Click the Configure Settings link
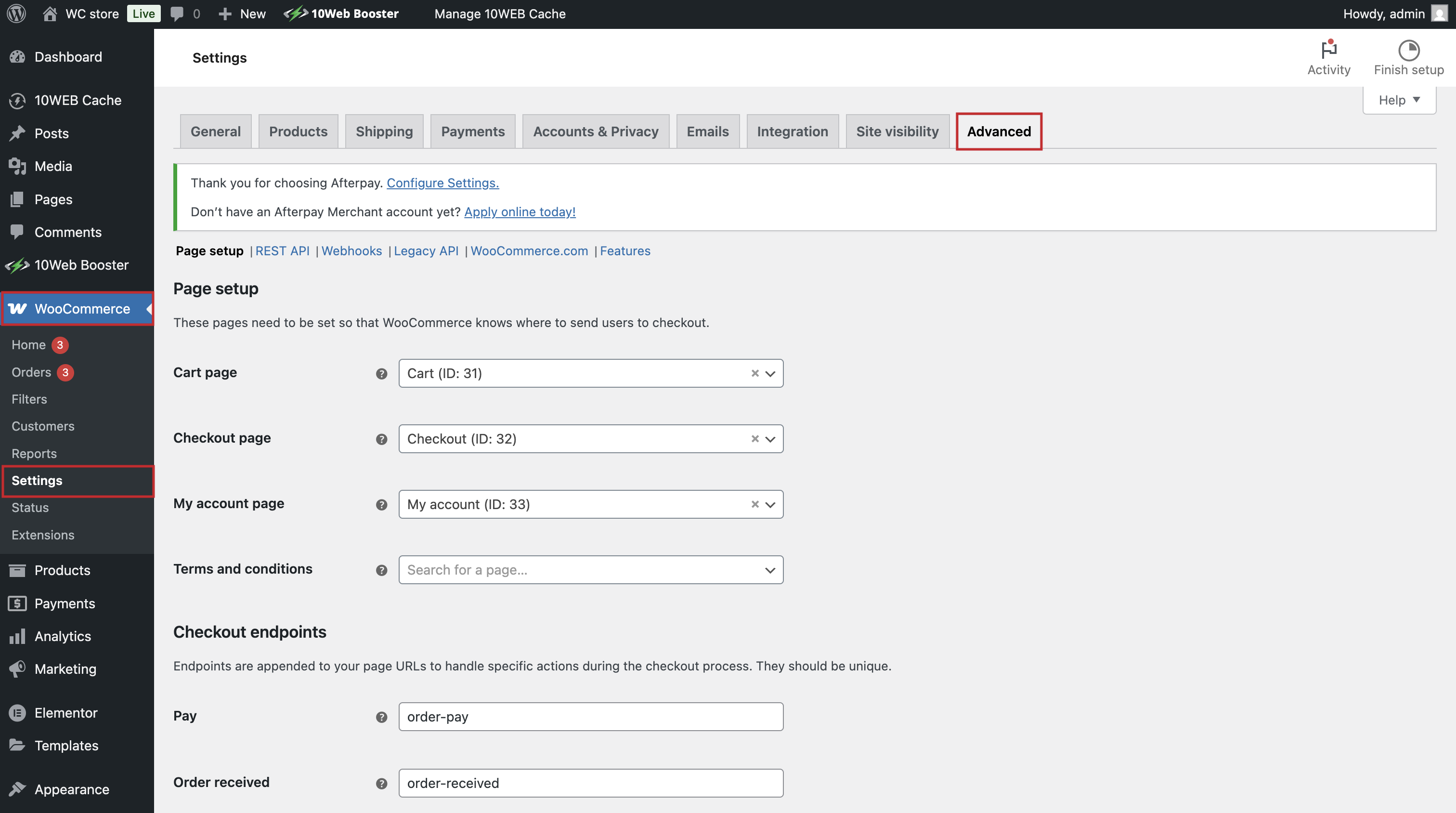This screenshot has width=1456, height=813. click(442, 183)
